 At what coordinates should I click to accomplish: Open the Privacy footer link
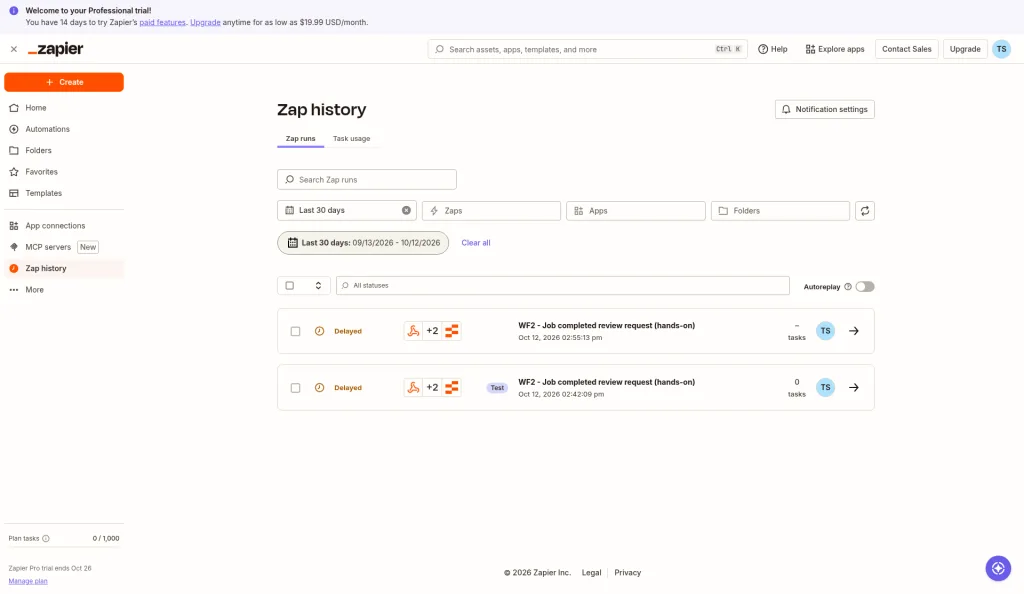point(628,572)
